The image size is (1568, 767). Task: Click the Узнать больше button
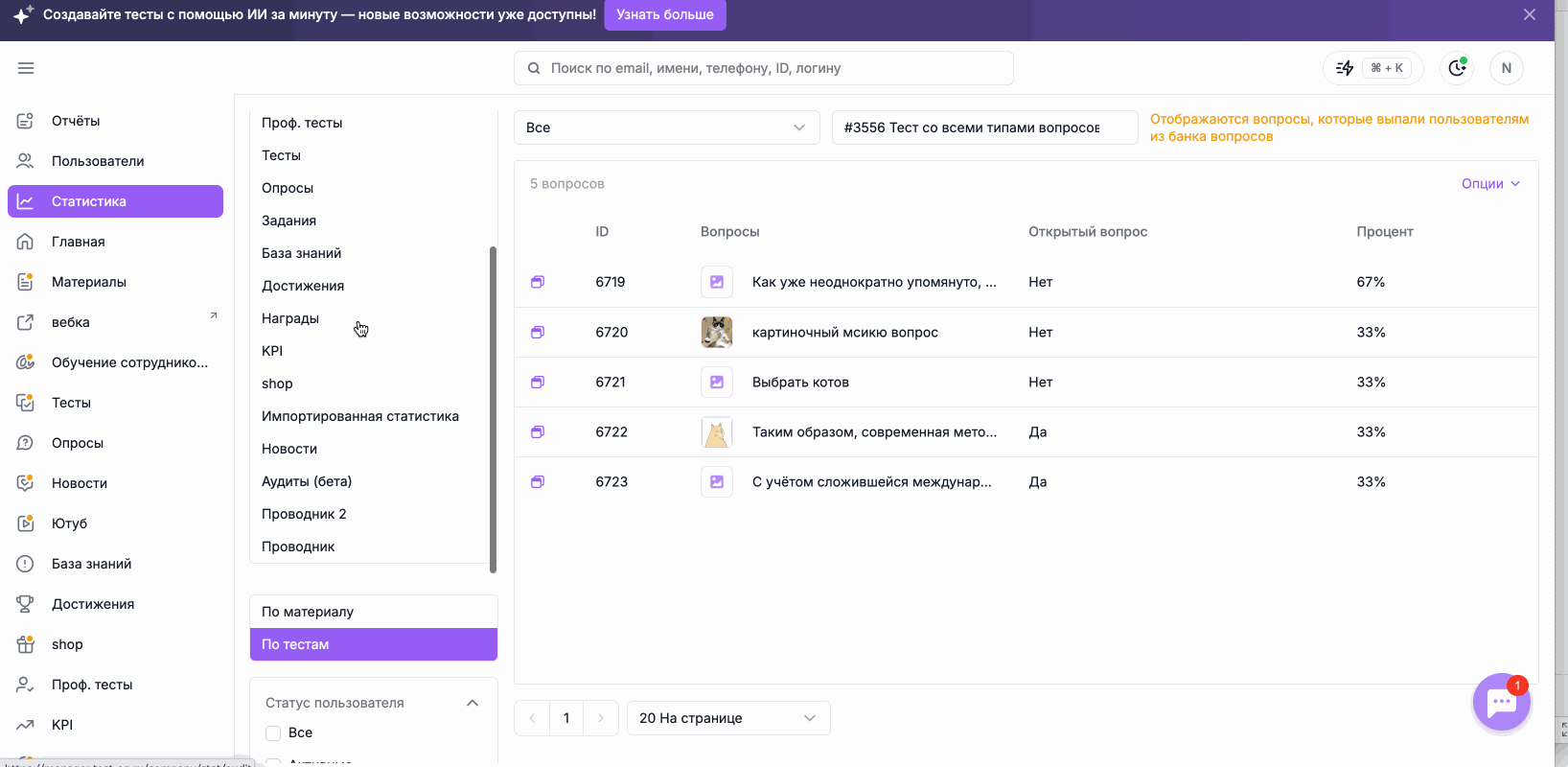point(665,14)
